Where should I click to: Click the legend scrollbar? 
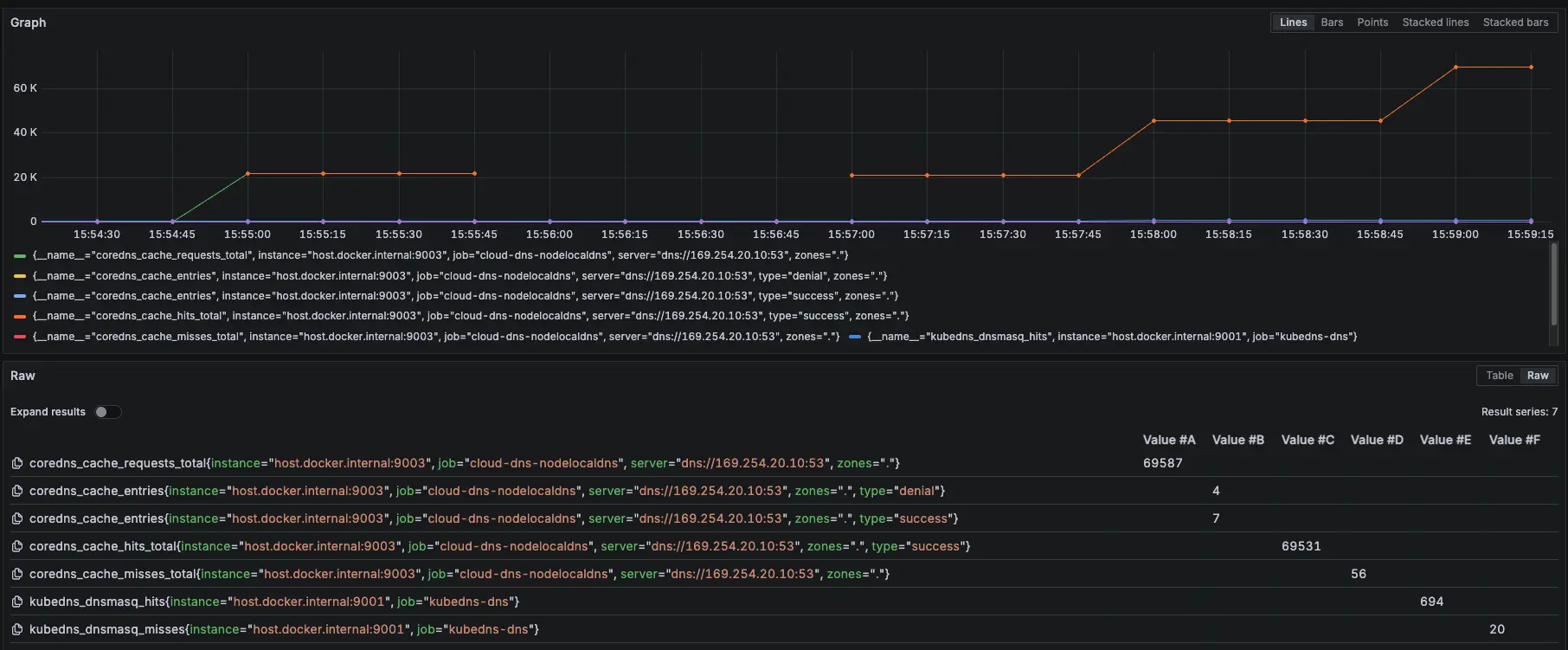(1553, 286)
